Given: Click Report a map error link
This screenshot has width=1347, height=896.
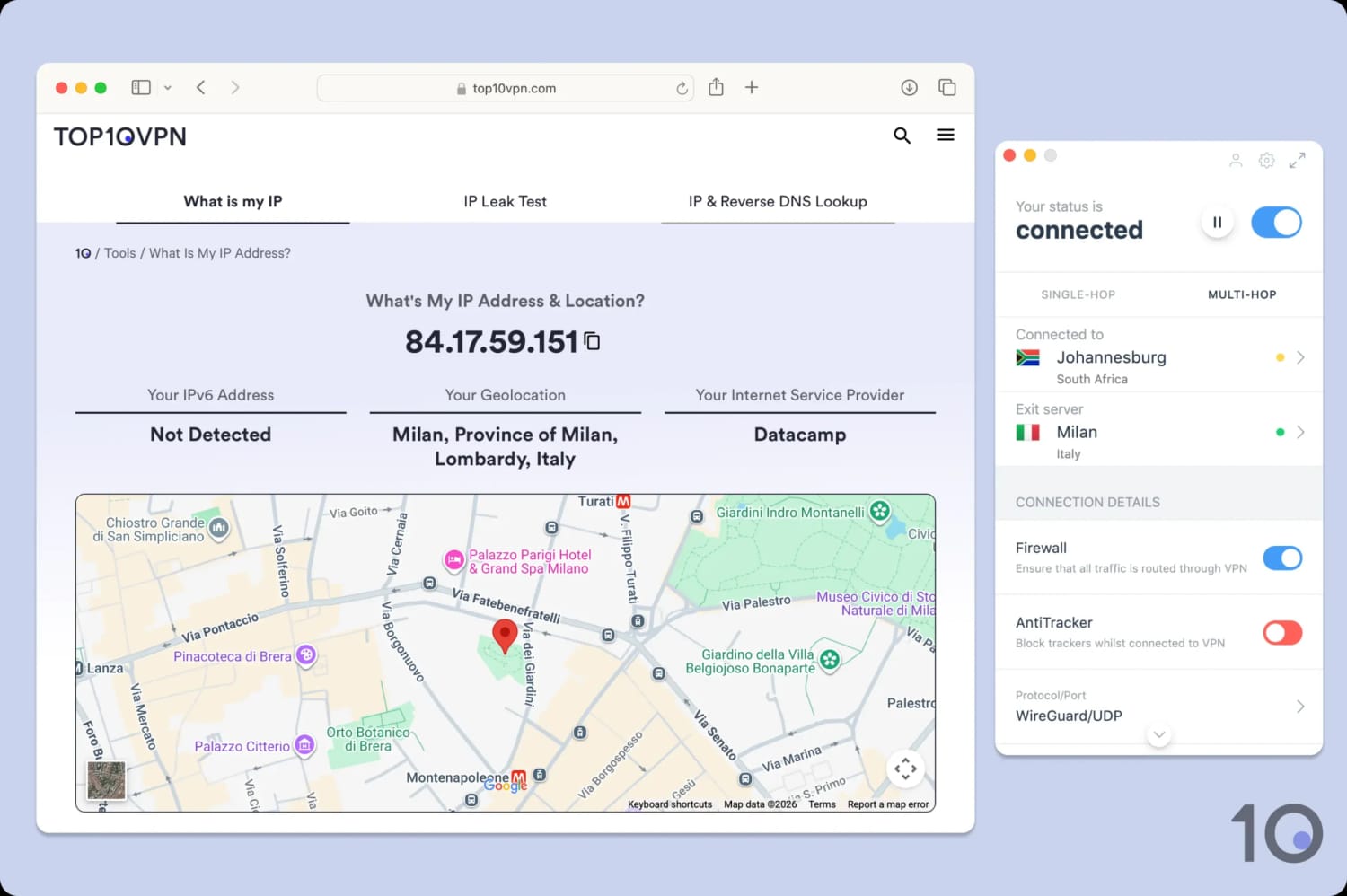Looking at the screenshot, I should [888, 804].
